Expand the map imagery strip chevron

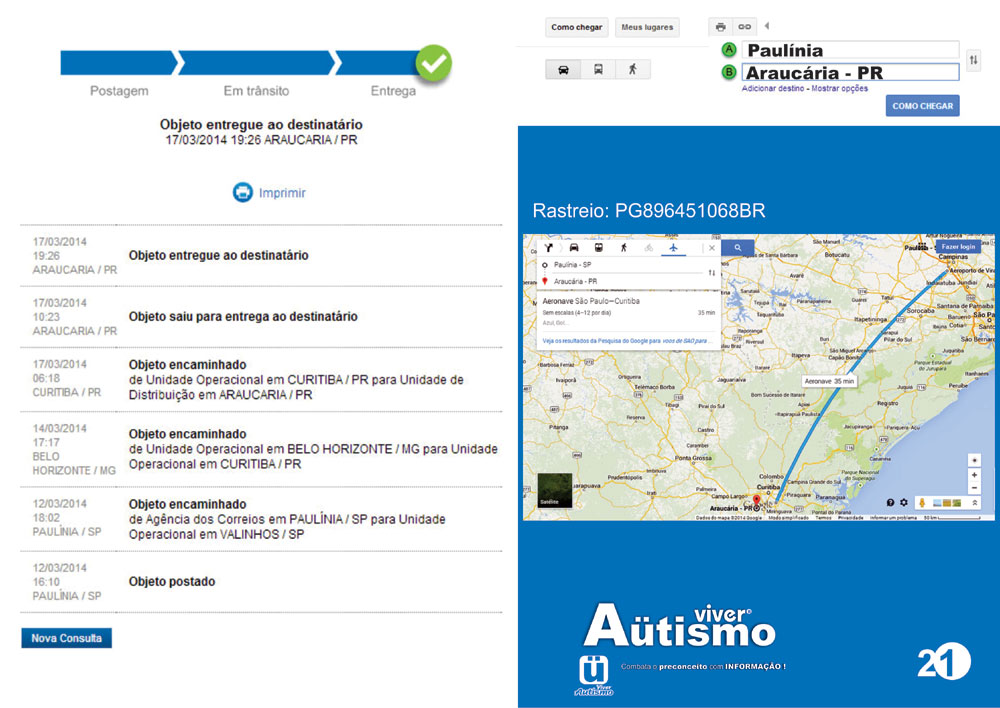click(975, 502)
